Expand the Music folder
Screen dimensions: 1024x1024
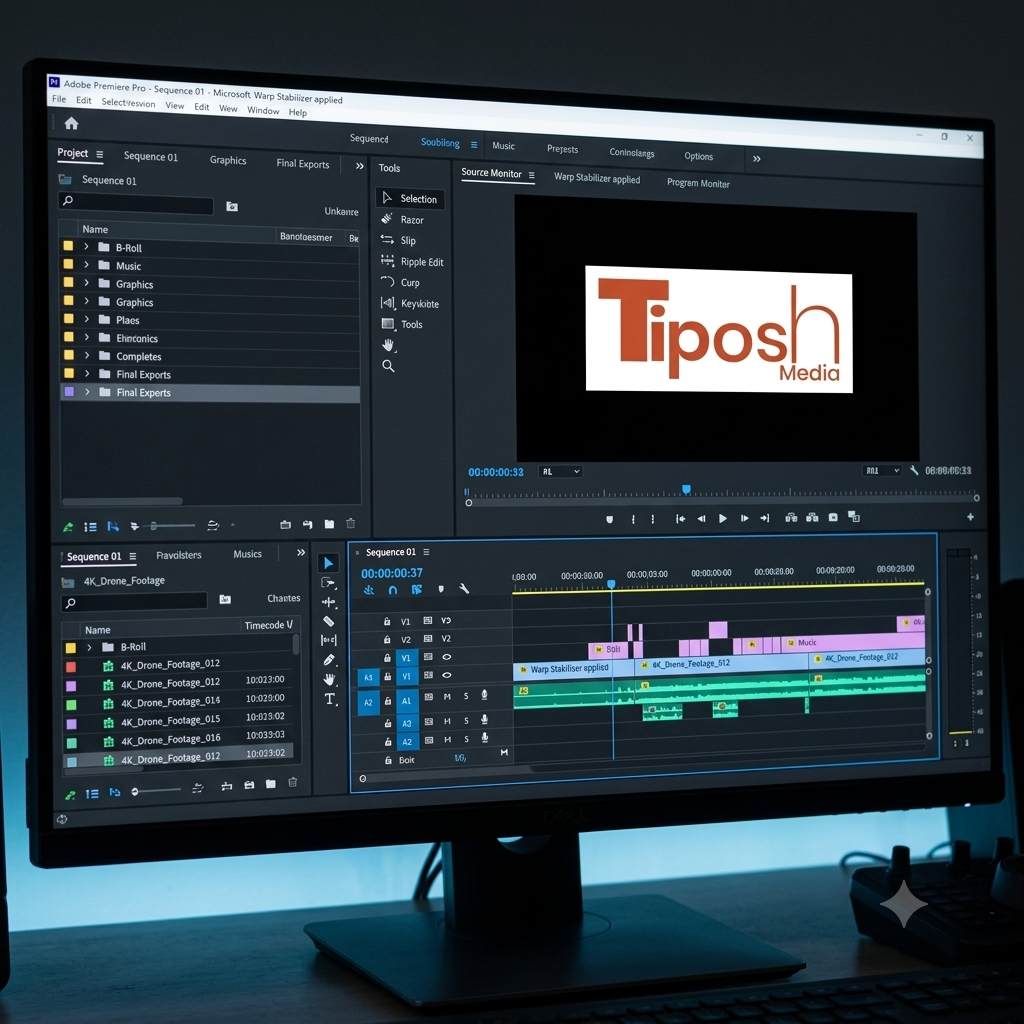click(x=86, y=264)
